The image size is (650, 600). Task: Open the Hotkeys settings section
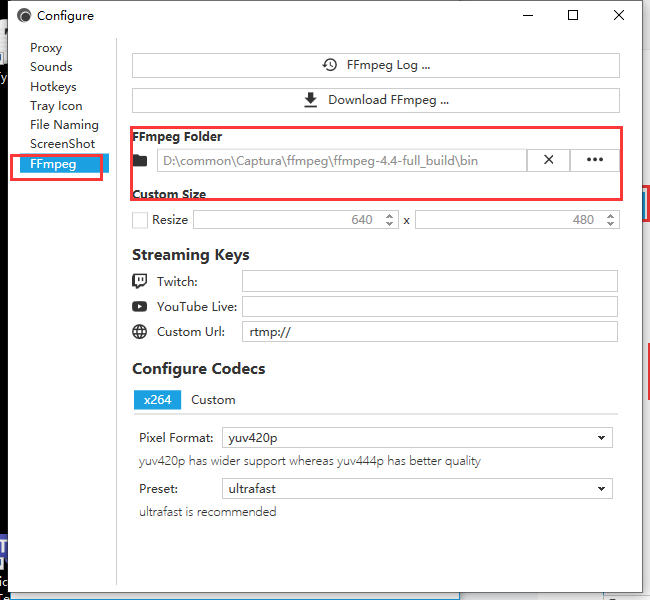tap(53, 87)
